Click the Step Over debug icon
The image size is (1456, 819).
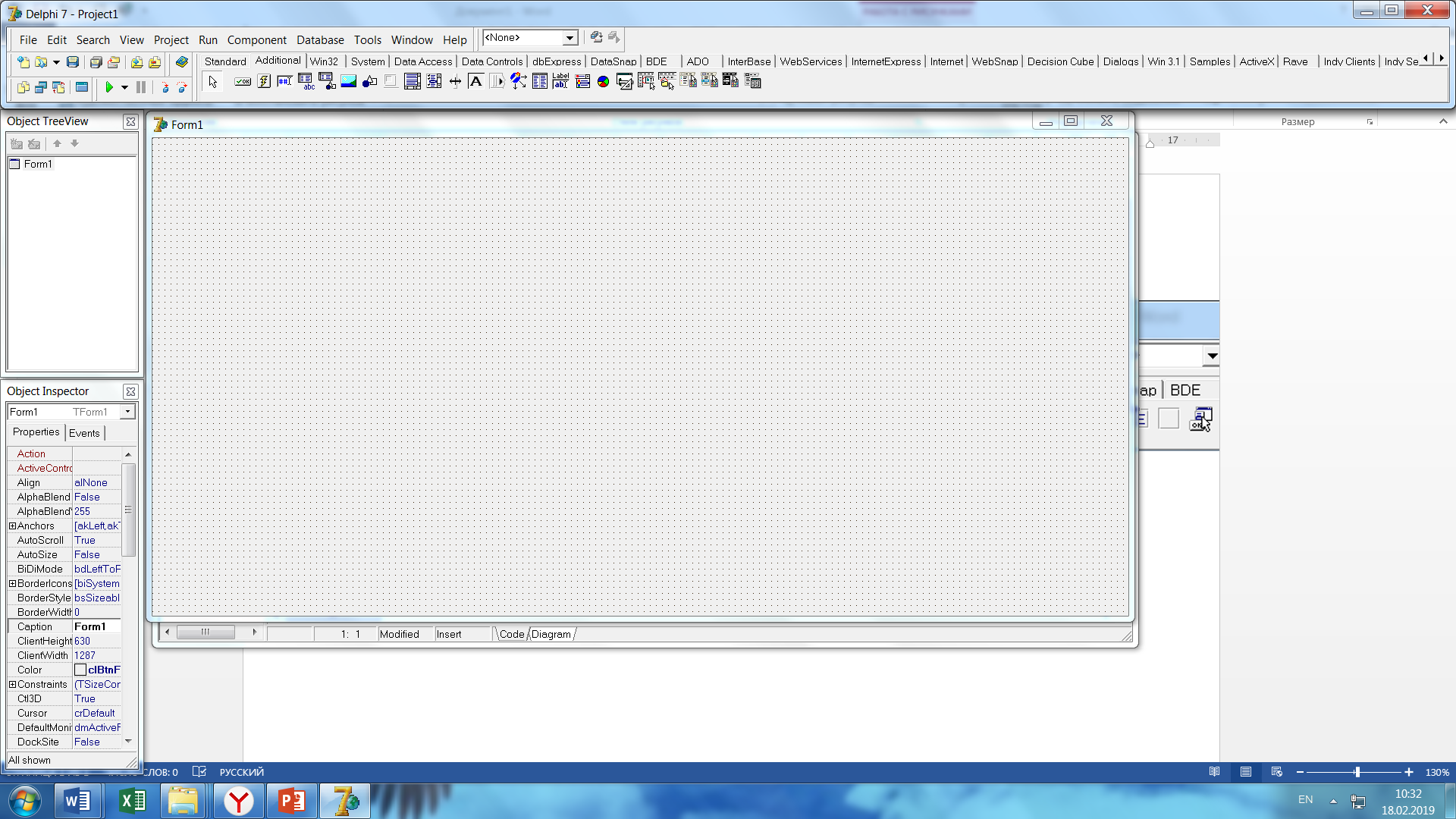[x=182, y=87]
